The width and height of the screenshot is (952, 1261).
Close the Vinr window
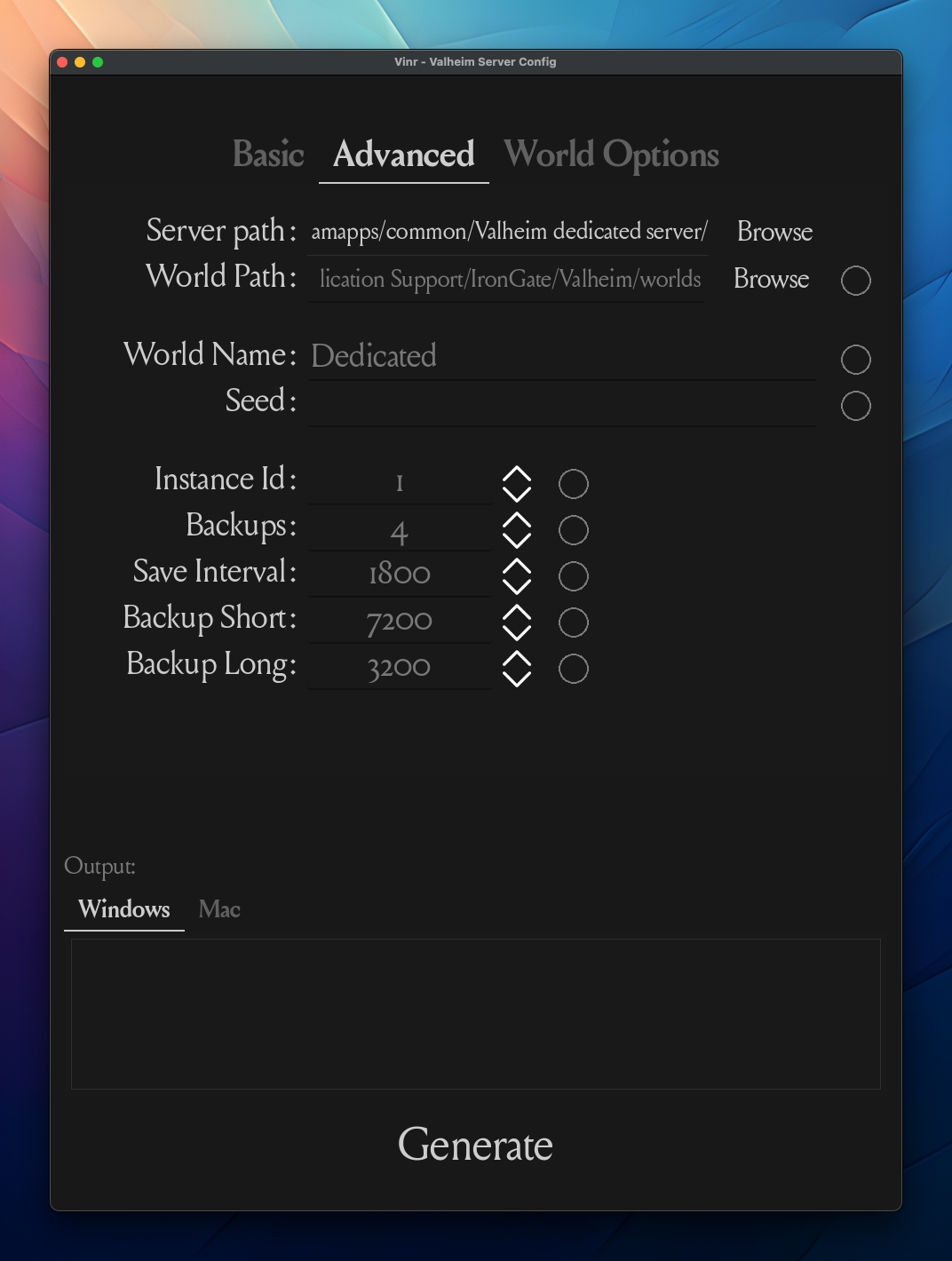click(62, 62)
